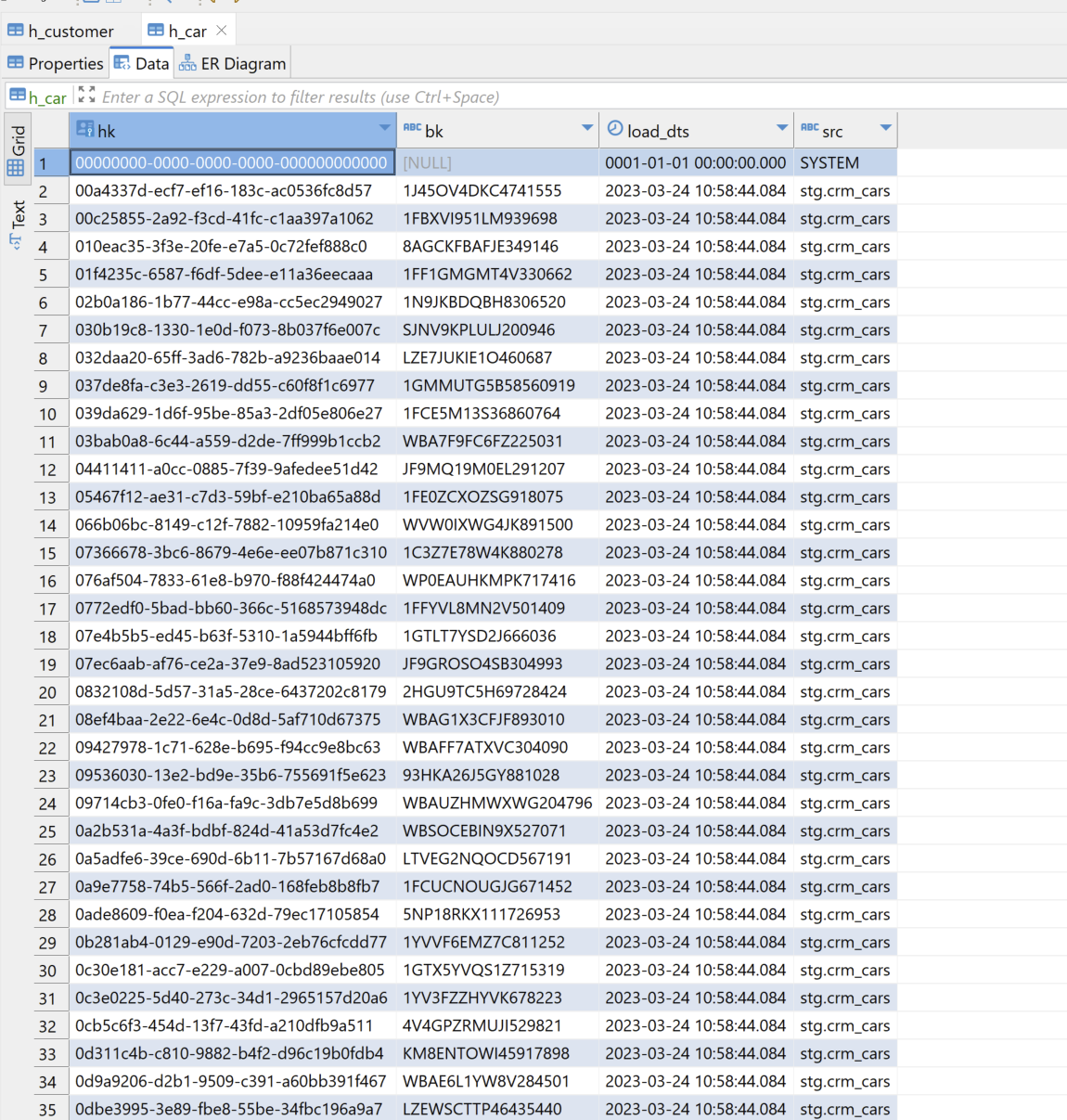Image resolution: width=1067 pixels, height=1120 pixels.
Task: Switch to Grid view in side panel
Action: click(18, 141)
